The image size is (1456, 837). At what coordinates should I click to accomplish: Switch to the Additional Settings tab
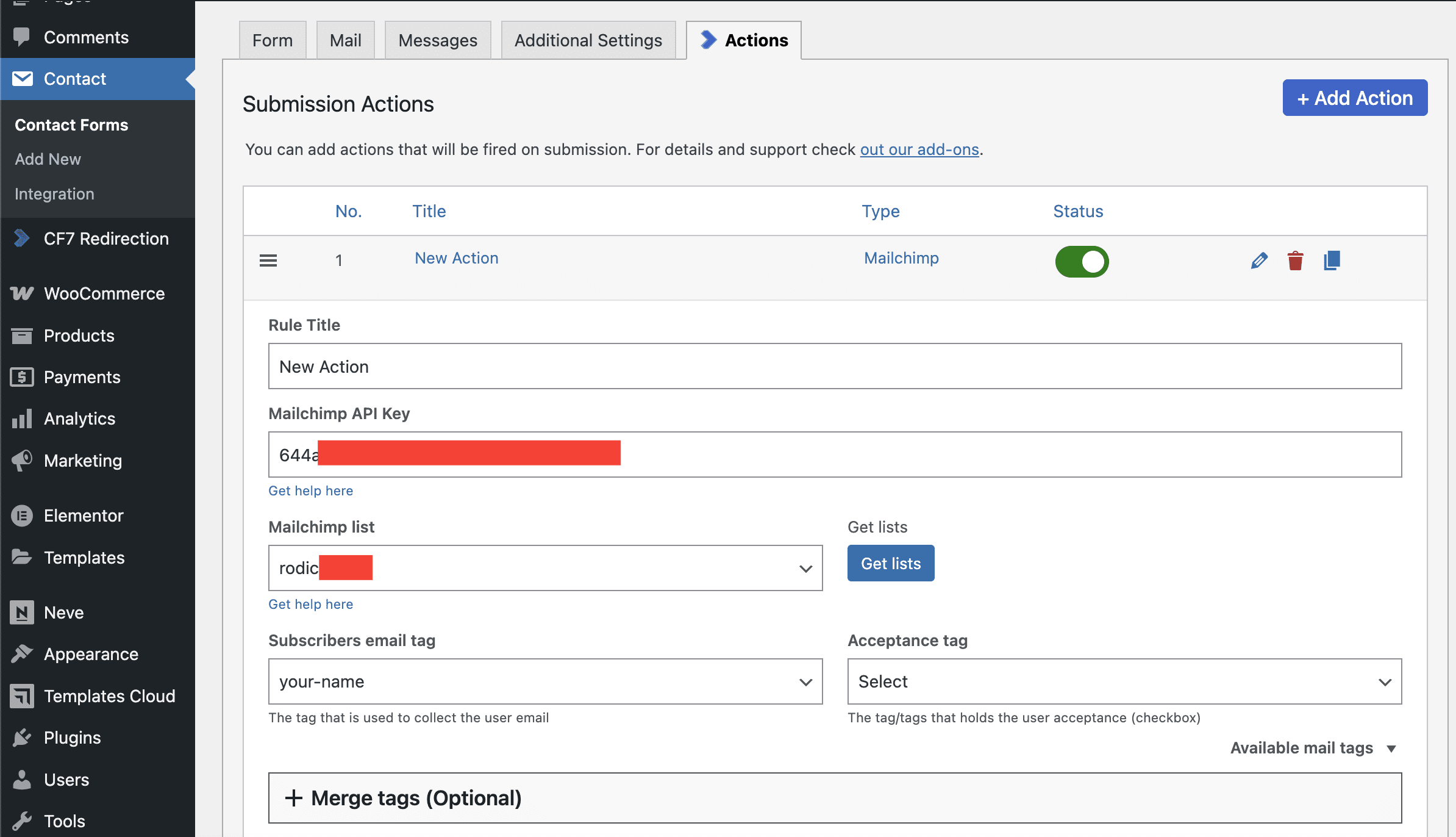[x=588, y=40]
